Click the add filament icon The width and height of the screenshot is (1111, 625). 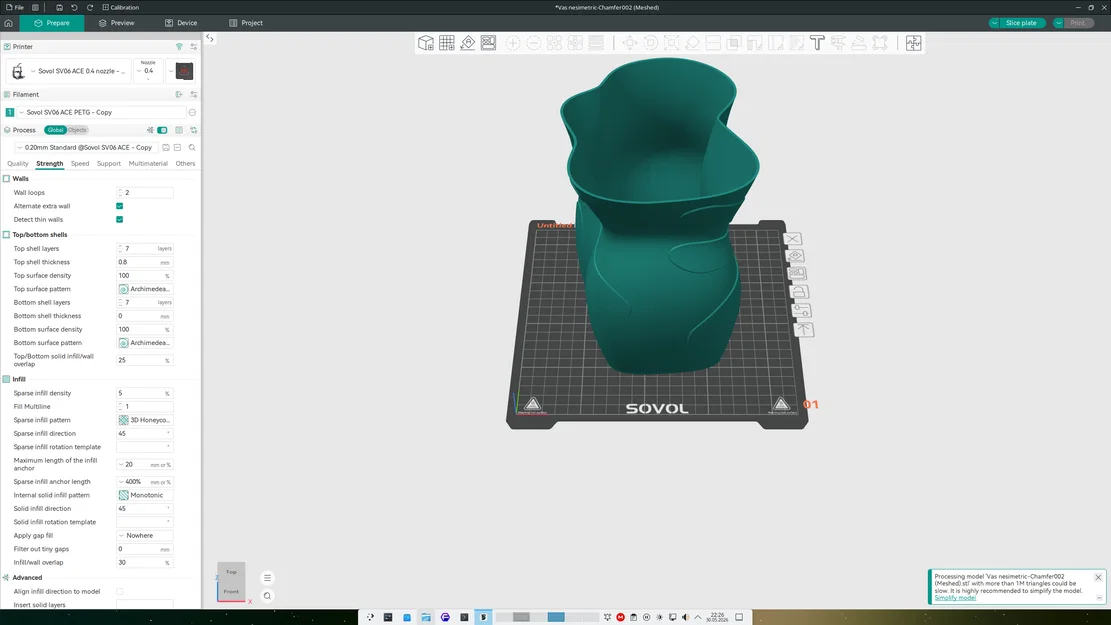[x=179, y=94]
